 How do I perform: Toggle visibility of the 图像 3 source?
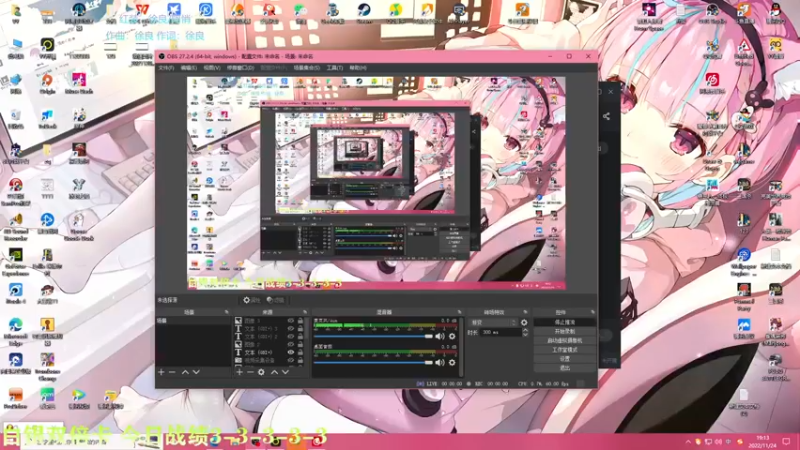291,321
